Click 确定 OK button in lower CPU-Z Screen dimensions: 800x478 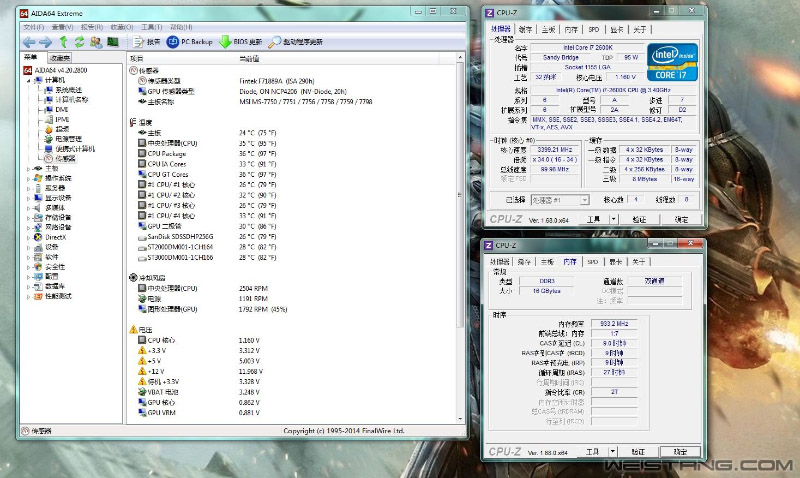point(680,451)
